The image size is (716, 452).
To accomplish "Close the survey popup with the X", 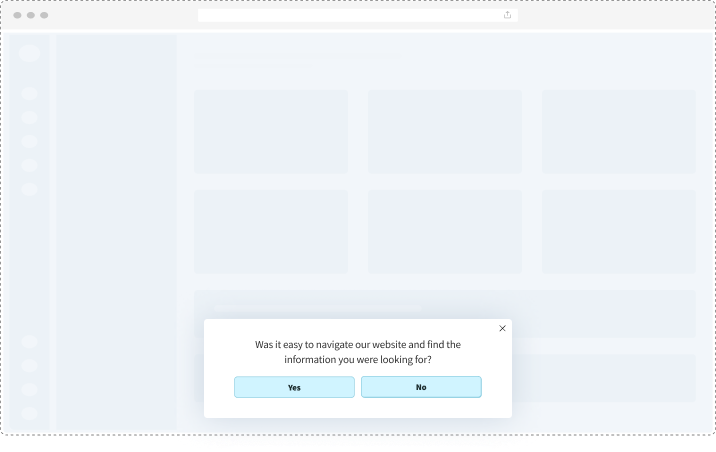I will coord(502,328).
